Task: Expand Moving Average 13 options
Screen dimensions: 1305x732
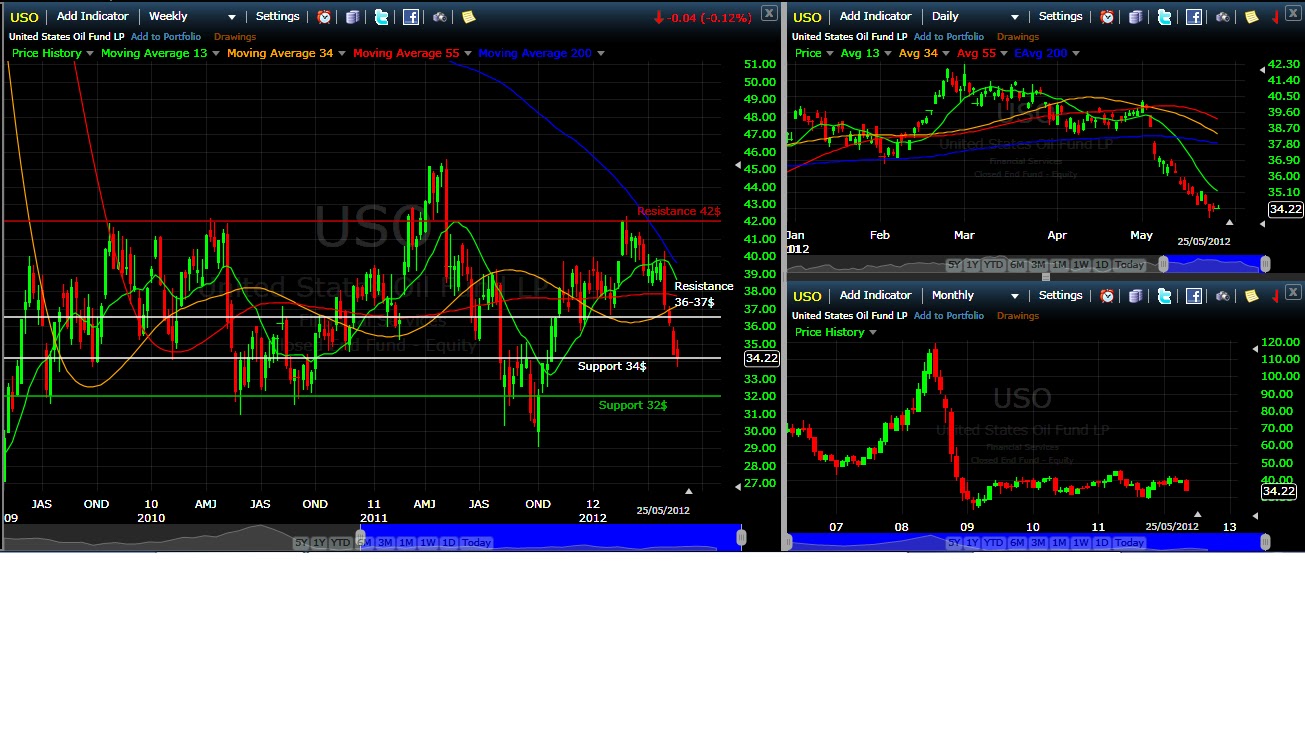Action: point(216,53)
